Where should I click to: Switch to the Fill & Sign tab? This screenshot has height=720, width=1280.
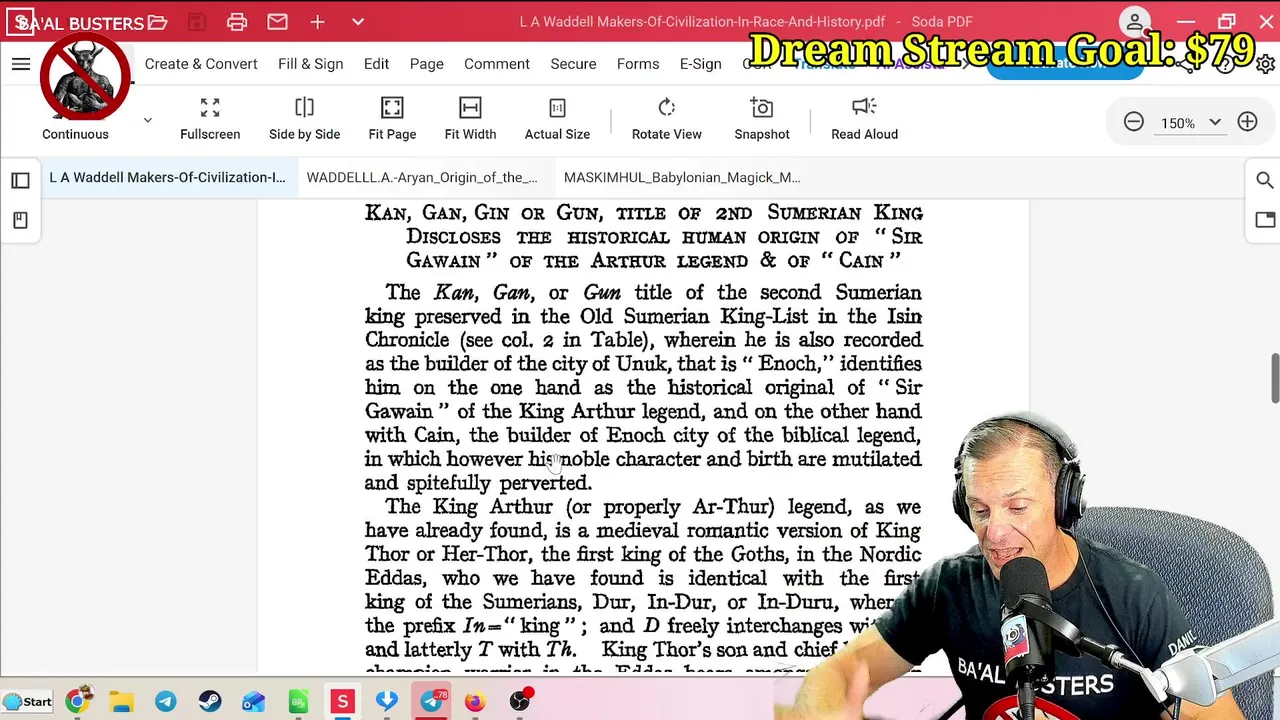coord(310,64)
